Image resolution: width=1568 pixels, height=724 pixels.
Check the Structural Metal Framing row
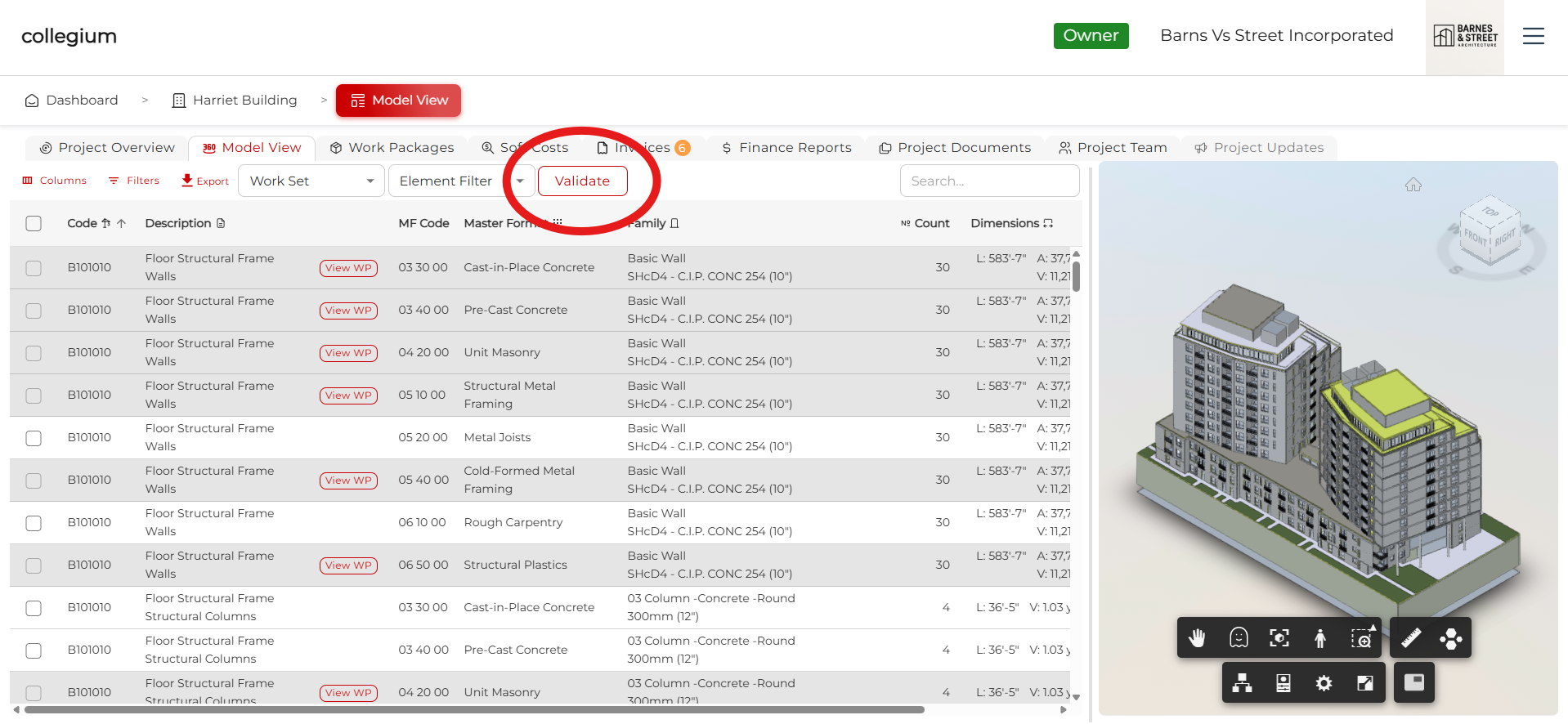pyautogui.click(x=34, y=396)
